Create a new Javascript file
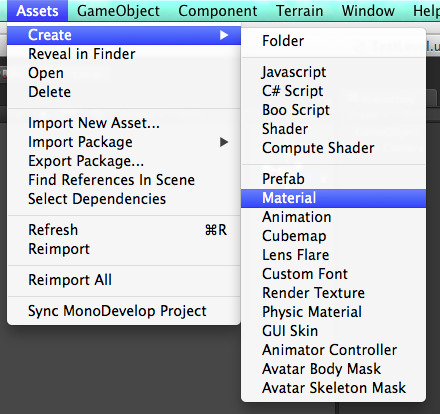440x414 pixels. 333,72
